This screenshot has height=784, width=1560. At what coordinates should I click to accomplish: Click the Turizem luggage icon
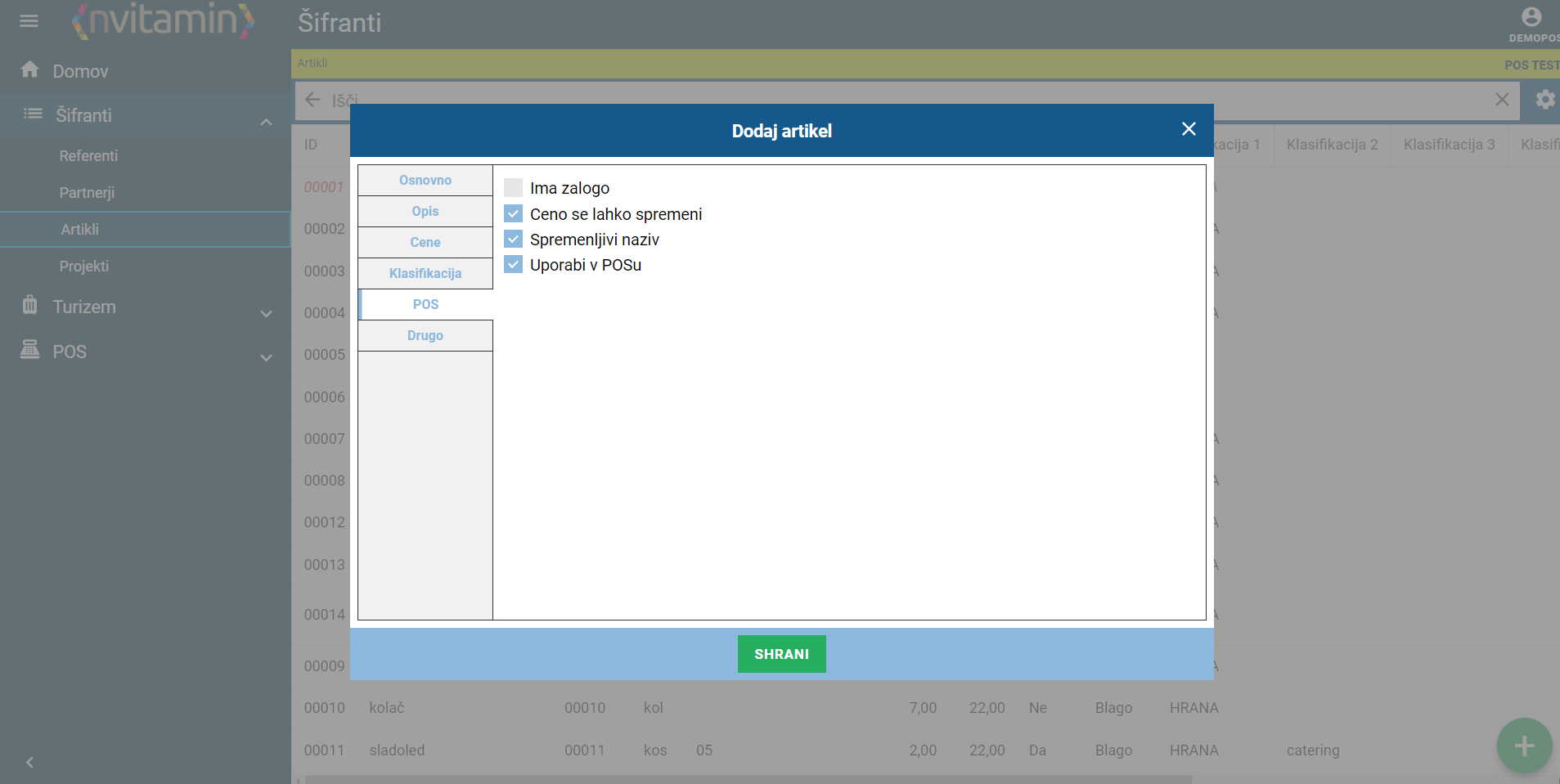coord(30,305)
